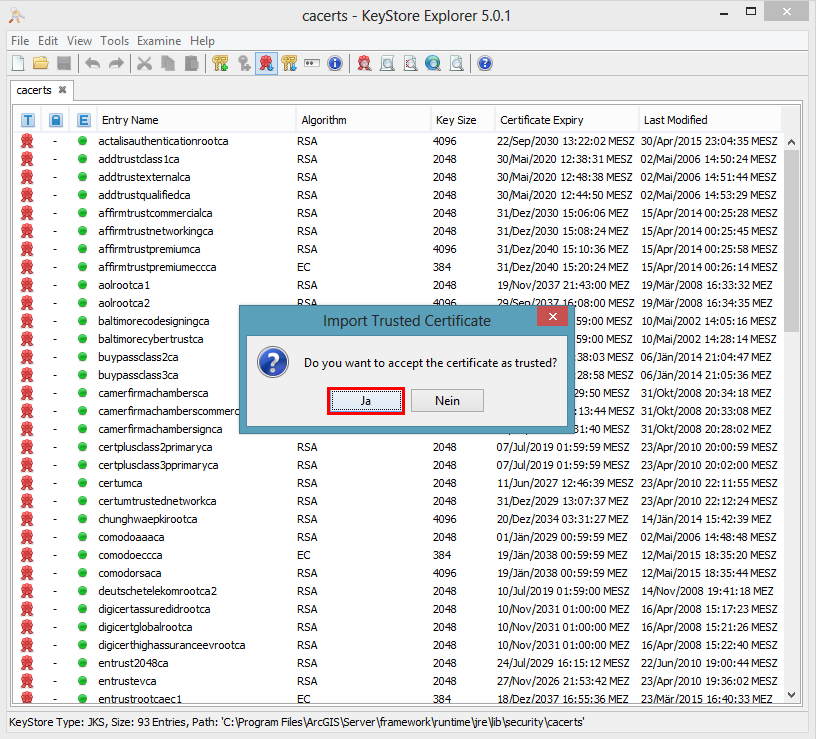Select the Cut toolbar icon
The width and height of the screenshot is (816, 739).
point(143,63)
